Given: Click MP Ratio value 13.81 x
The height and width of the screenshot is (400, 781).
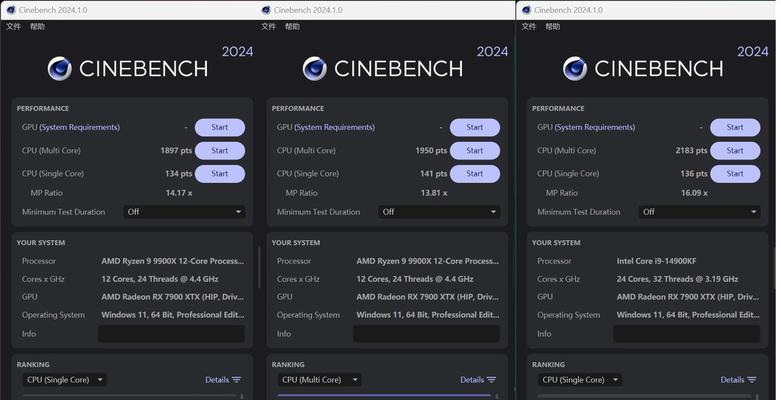Looking at the screenshot, I should [x=434, y=193].
